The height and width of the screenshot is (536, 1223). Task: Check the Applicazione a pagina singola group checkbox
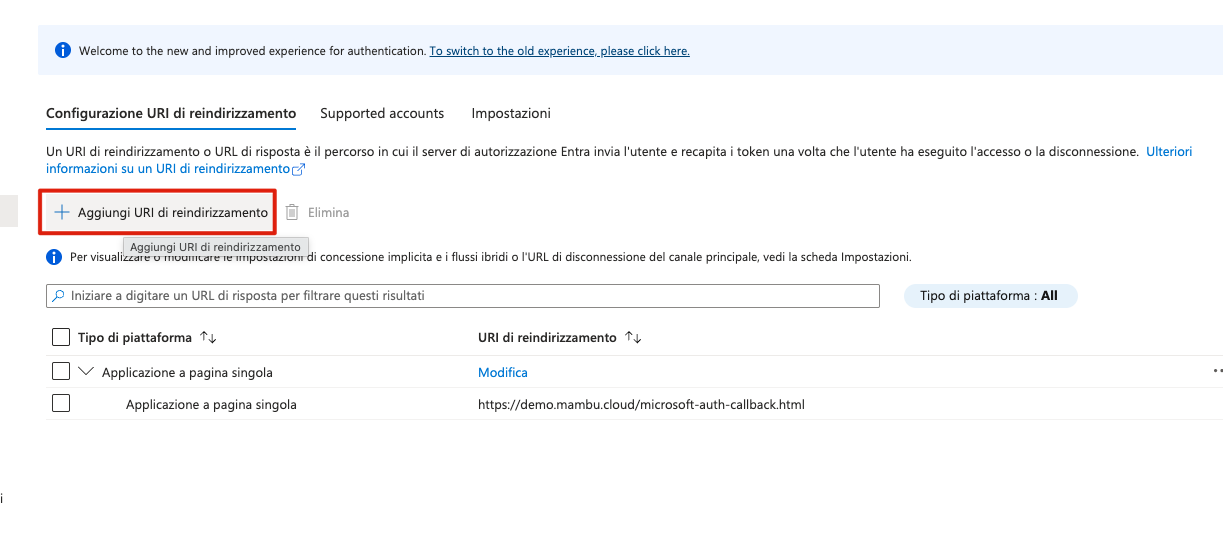click(x=60, y=371)
